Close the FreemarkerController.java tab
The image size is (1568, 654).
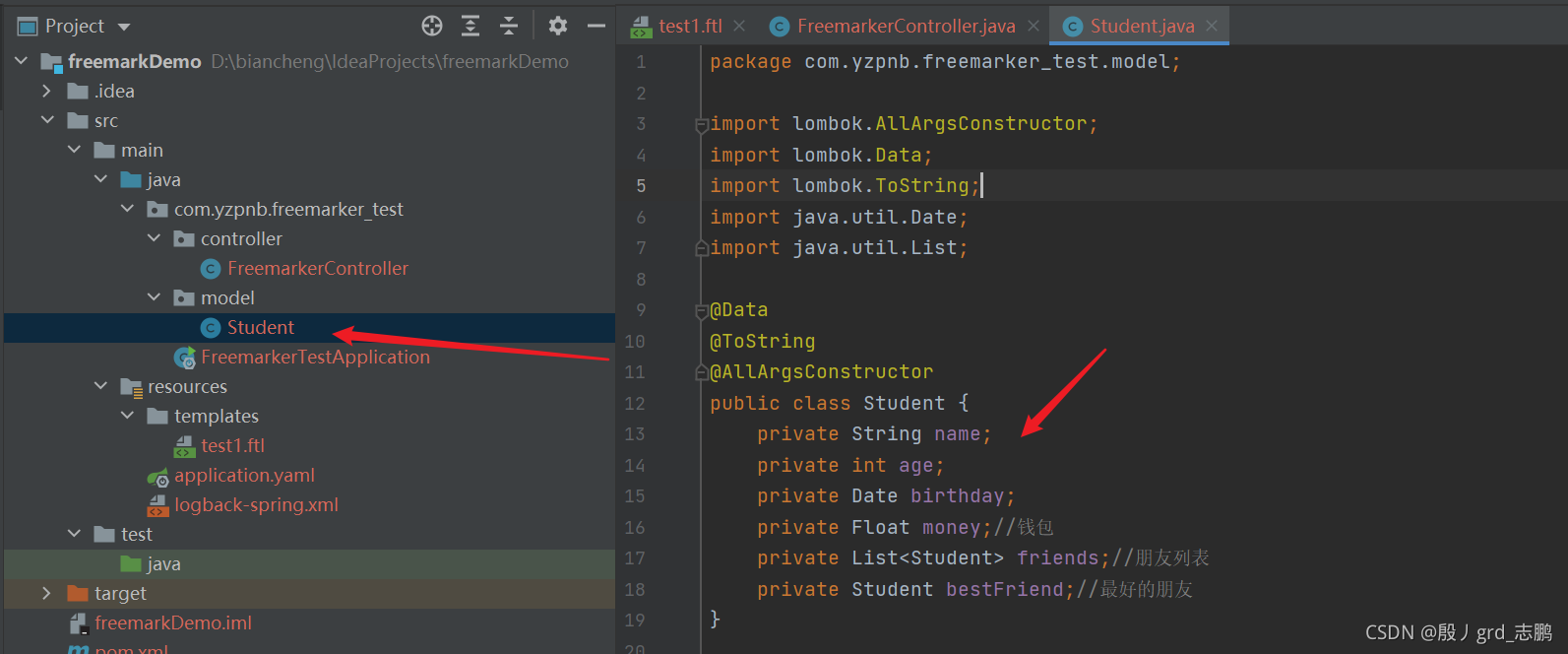(x=1034, y=26)
